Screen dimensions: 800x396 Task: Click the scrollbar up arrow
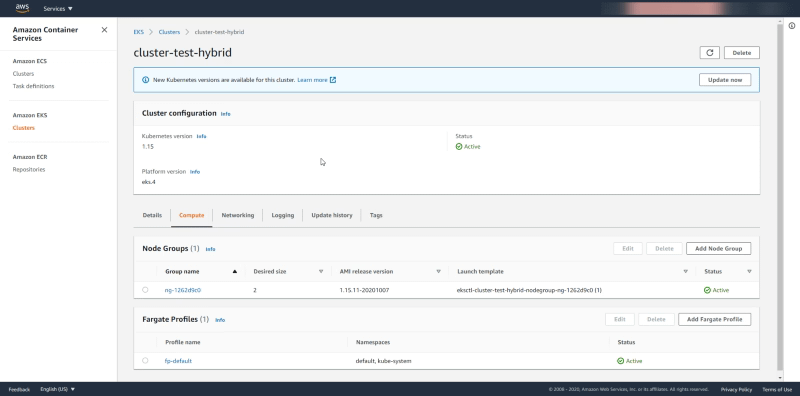[779, 21]
